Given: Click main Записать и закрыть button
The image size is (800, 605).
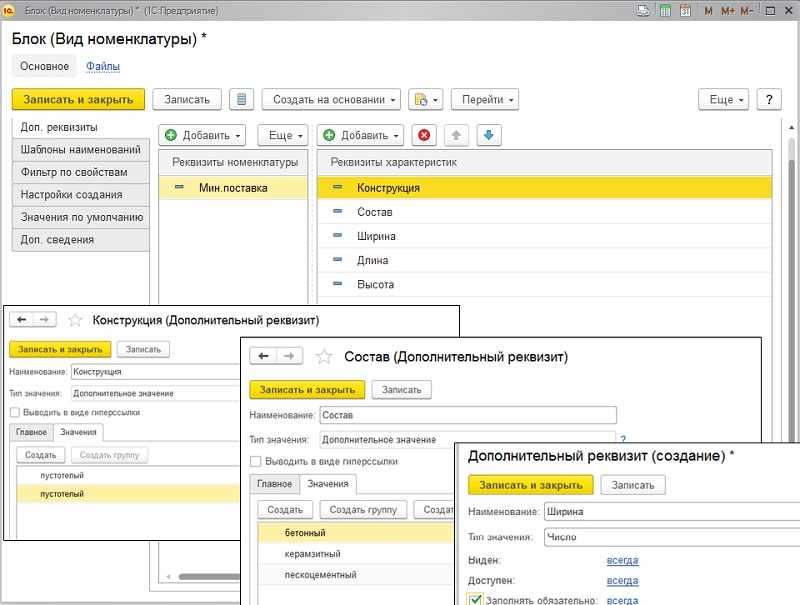Looking at the screenshot, I should [78, 99].
